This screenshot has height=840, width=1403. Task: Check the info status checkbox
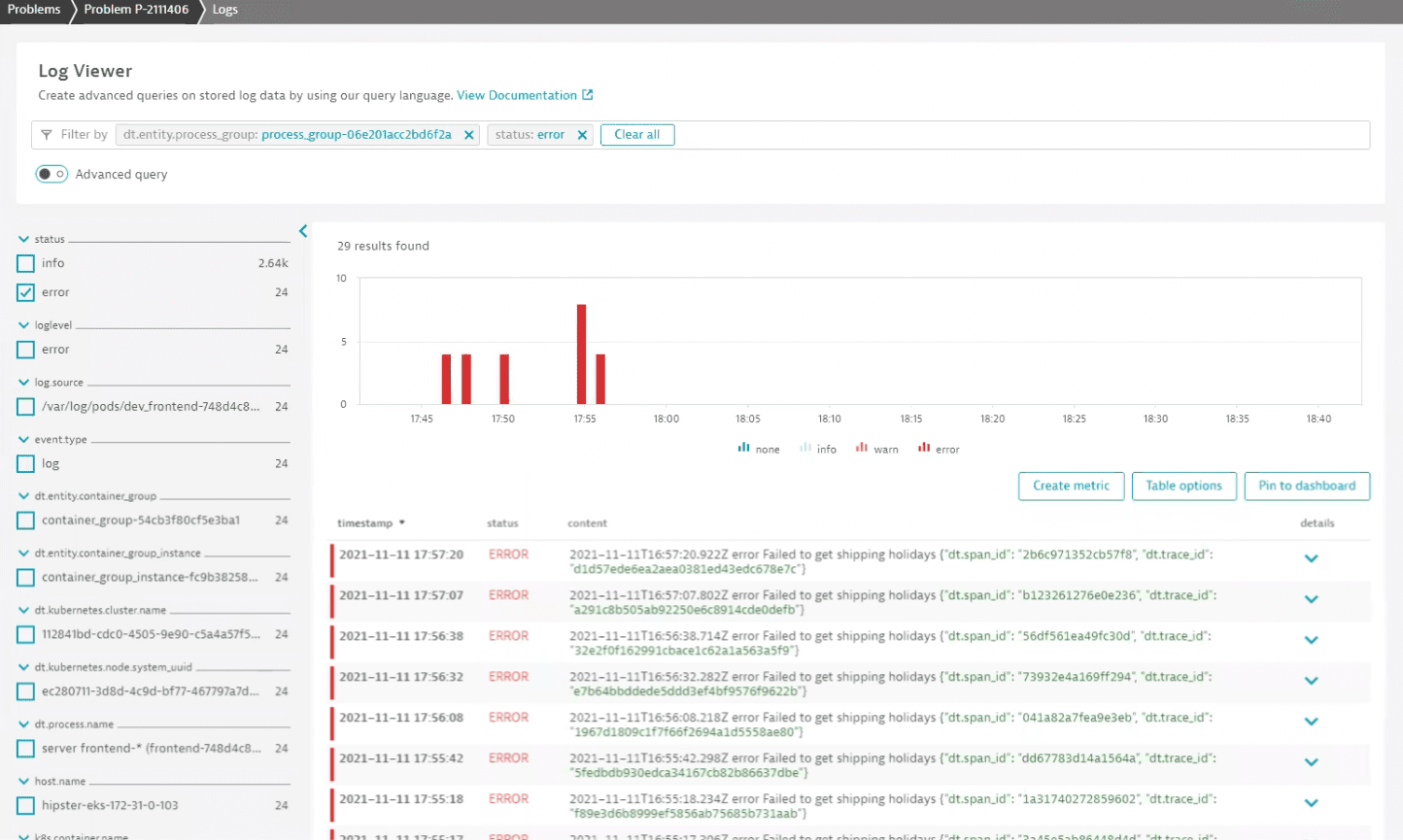(26, 263)
